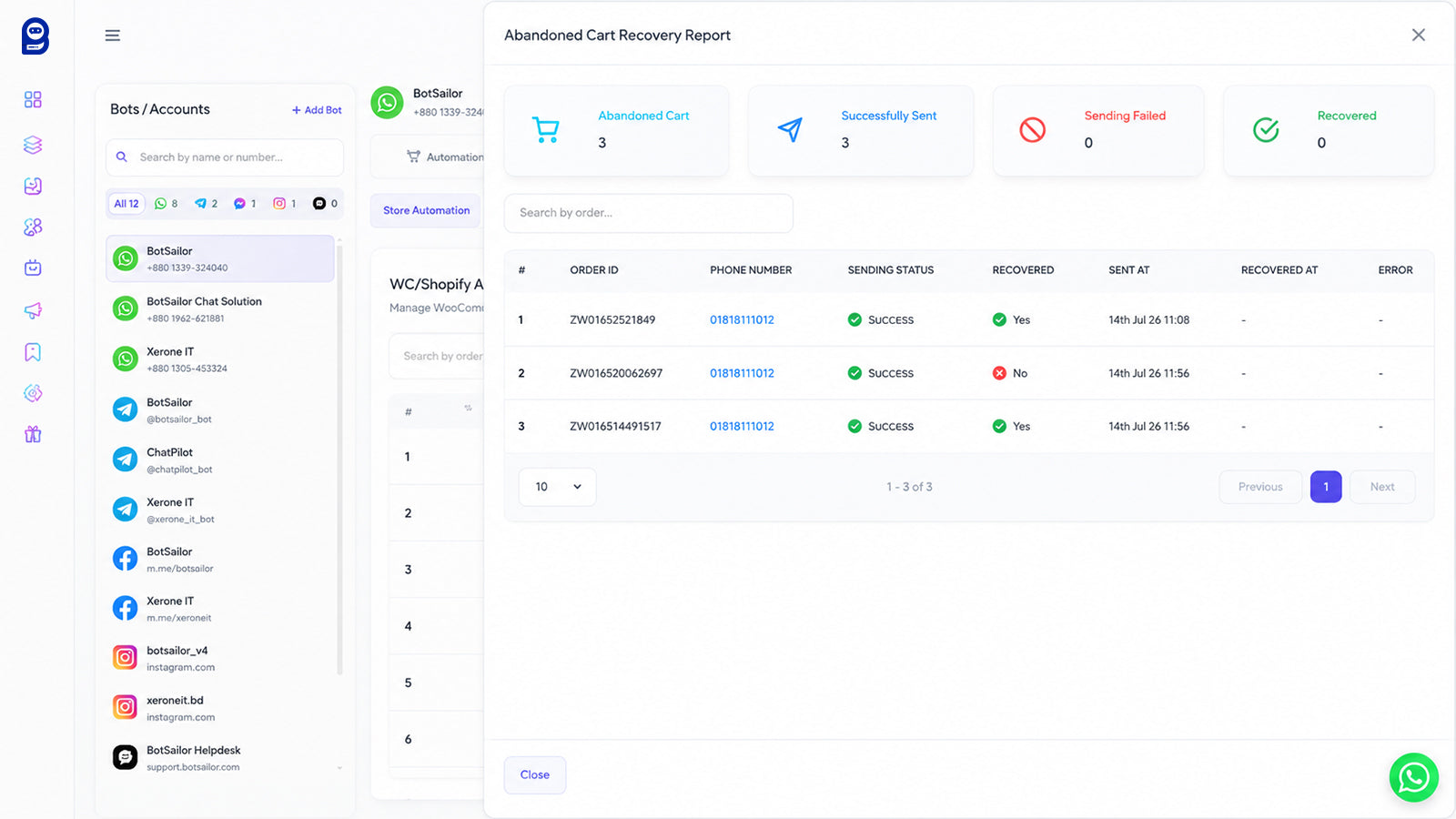Click the Next page button
Image resolution: width=1456 pixels, height=819 pixels.
click(1382, 487)
